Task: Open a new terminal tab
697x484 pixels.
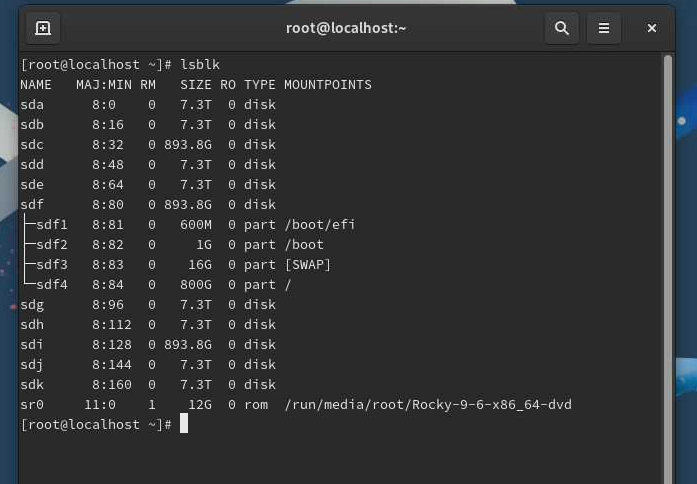Action: [x=43, y=28]
